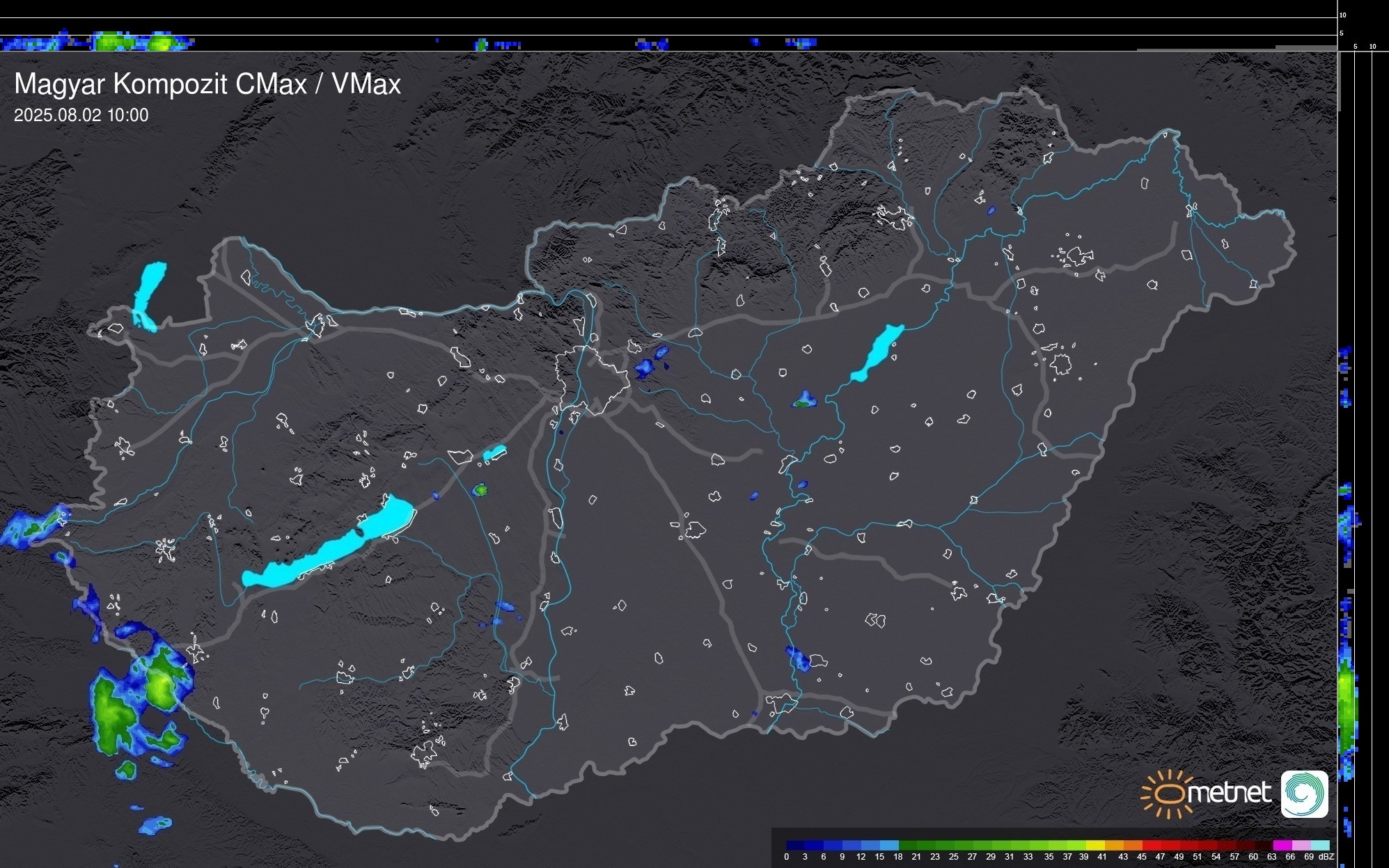This screenshot has width=1389, height=868.
Task: Select Lake Balaton's cyan shape
Action: [331, 549]
